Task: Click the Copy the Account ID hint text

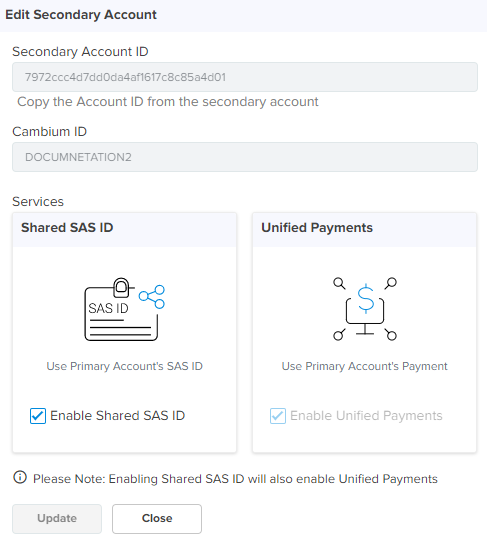Action: (x=168, y=102)
